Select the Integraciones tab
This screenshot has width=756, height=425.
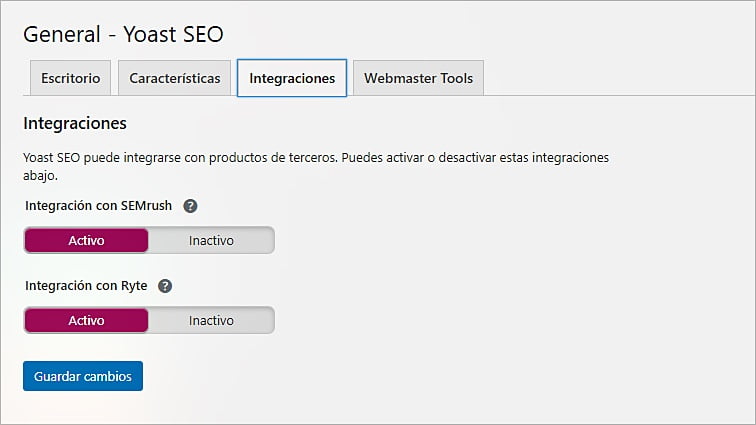[x=292, y=78]
